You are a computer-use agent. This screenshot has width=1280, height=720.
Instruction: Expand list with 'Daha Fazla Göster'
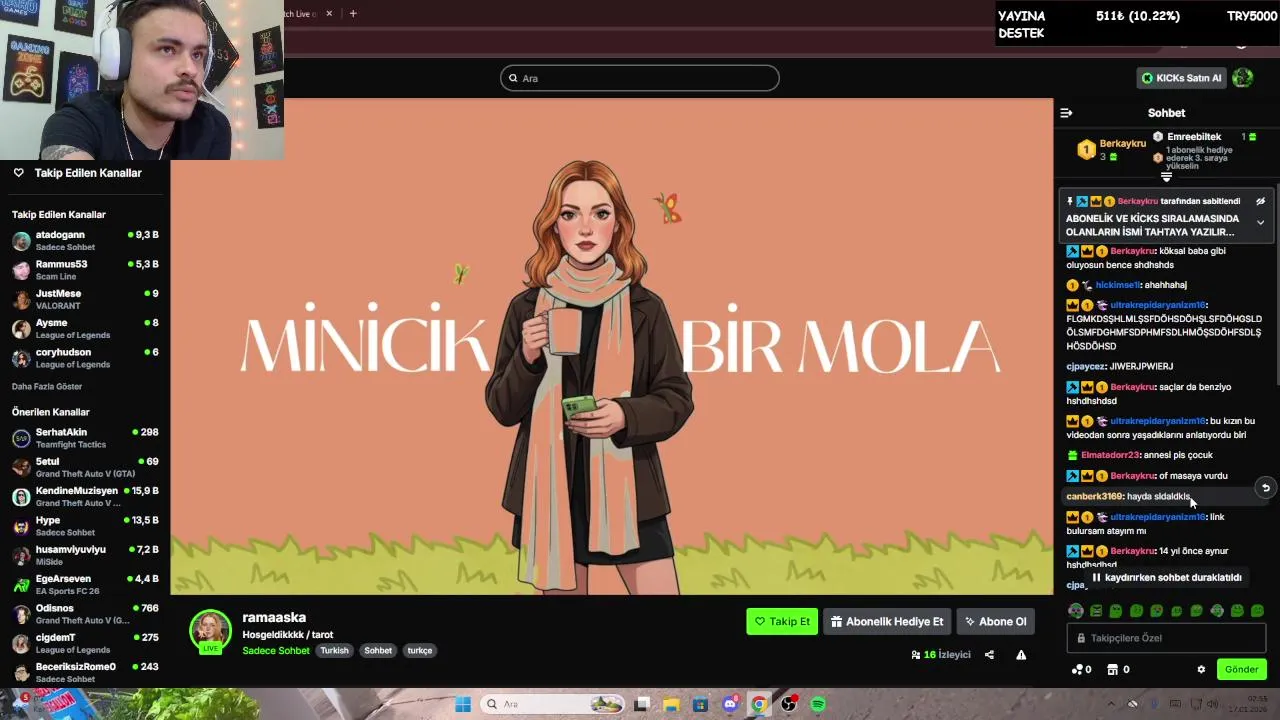(x=47, y=386)
